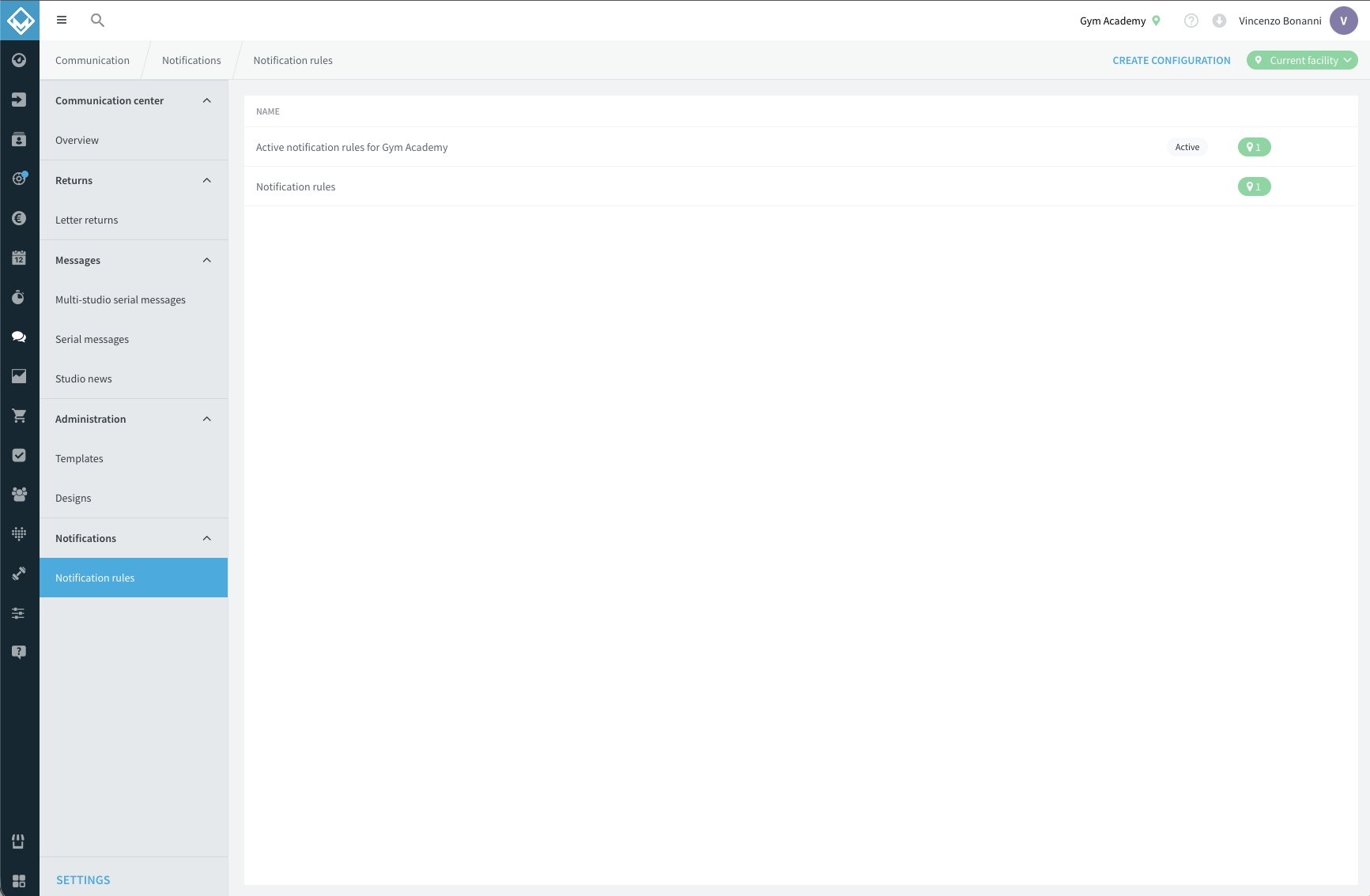Go to Letter returns in sidebar
1370x896 pixels.
[x=134, y=220]
